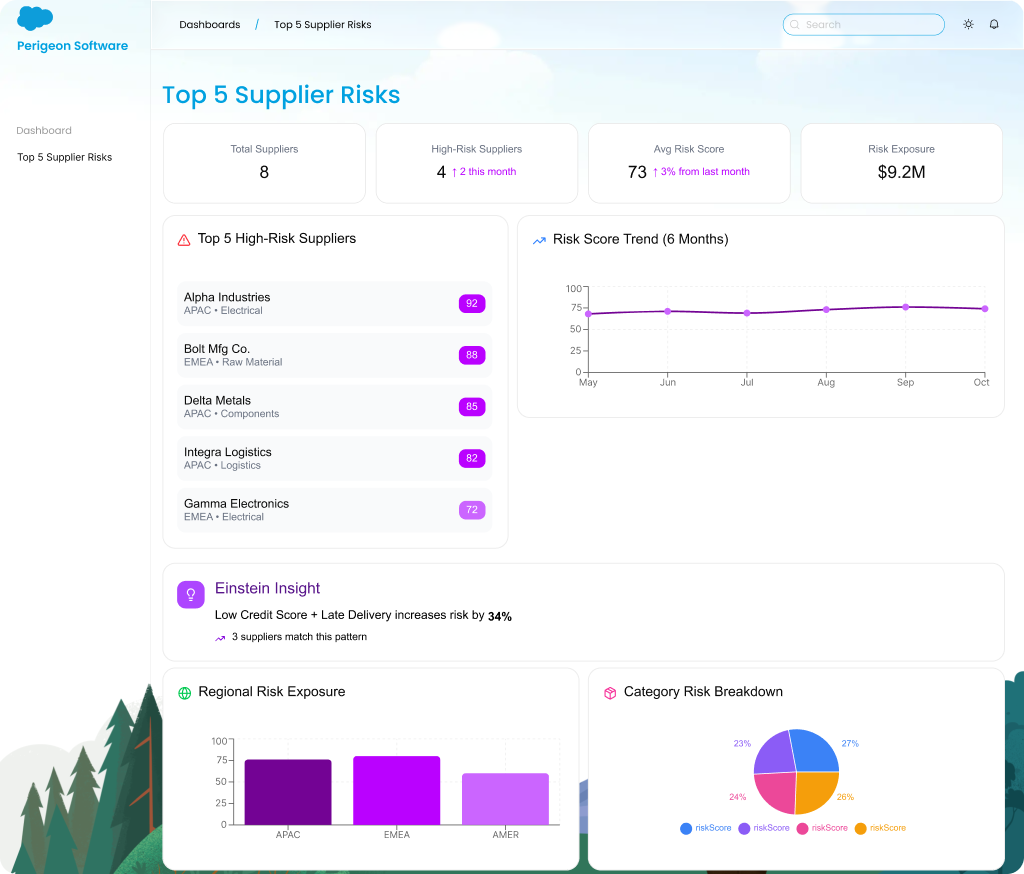
Task: Click the blue riskScore legend swatch
Action: (x=686, y=828)
